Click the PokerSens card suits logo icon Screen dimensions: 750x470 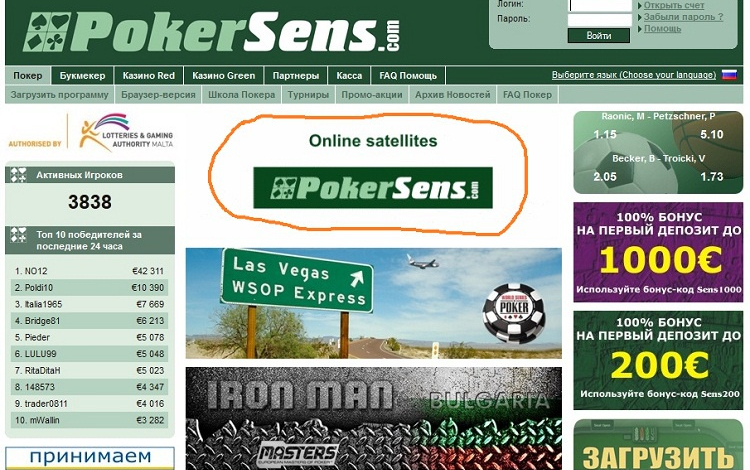[47, 32]
